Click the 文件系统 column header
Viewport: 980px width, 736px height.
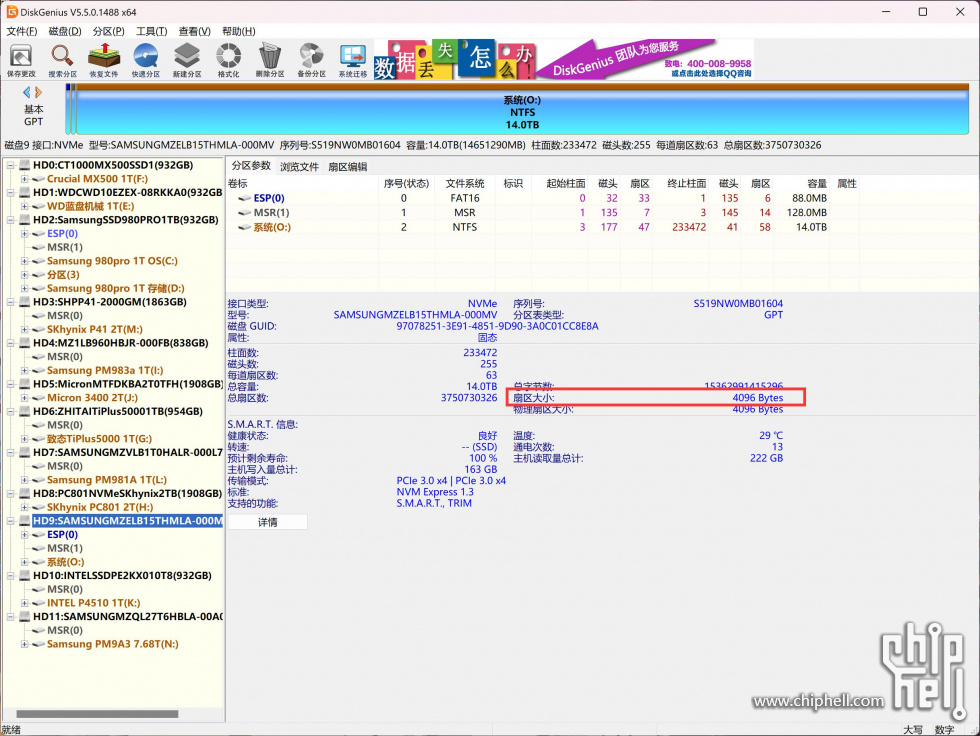465,184
